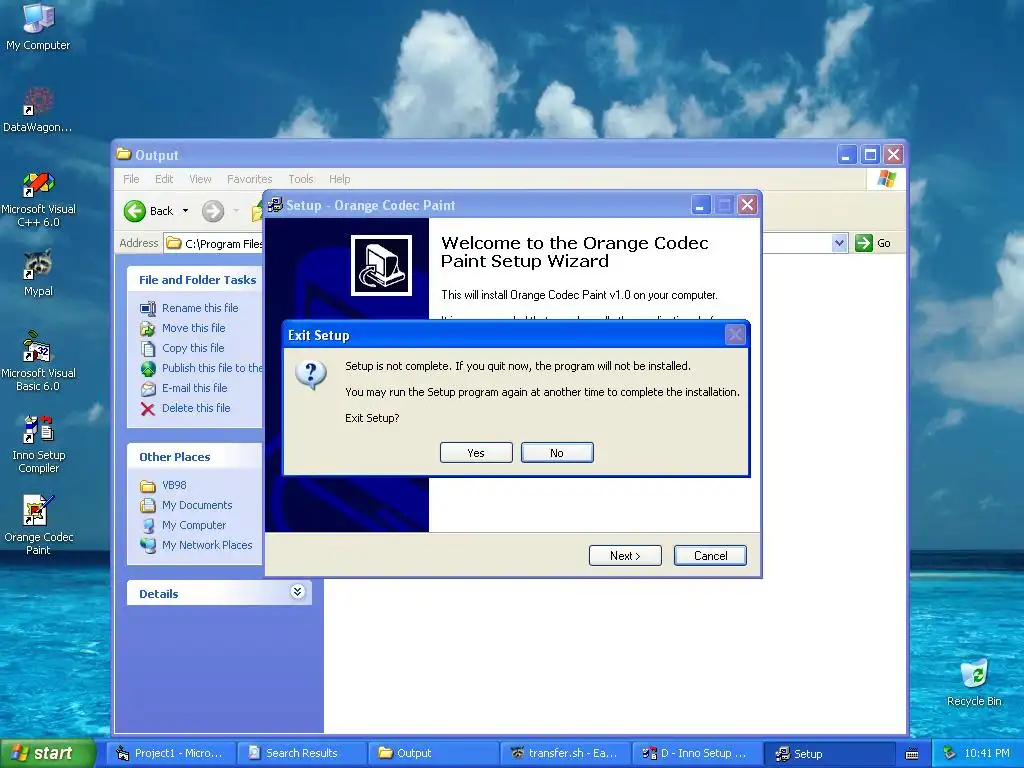This screenshot has width=1024, height=768.
Task: Switch to Search Results taskbar item
Action: click(x=301, y=754)
